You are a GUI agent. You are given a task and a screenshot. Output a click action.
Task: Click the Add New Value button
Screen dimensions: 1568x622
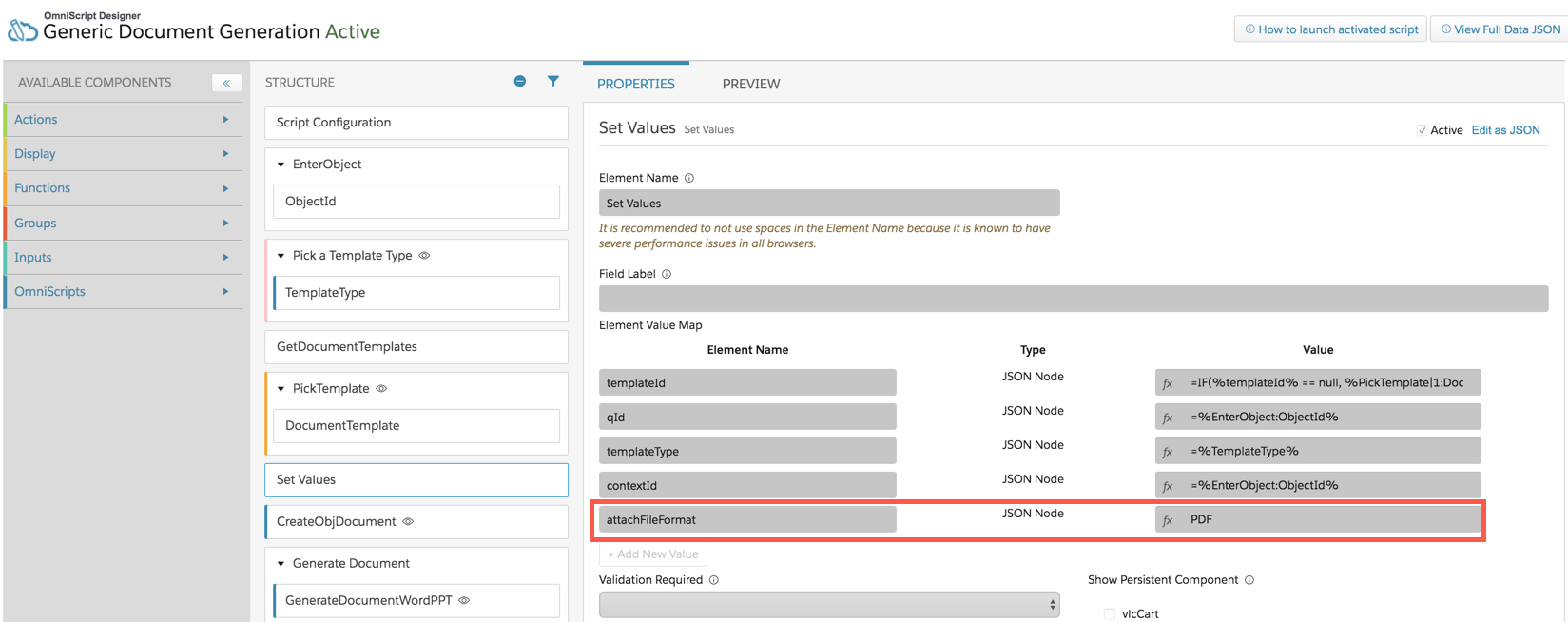pyautogui.click(x=653, y=554)
